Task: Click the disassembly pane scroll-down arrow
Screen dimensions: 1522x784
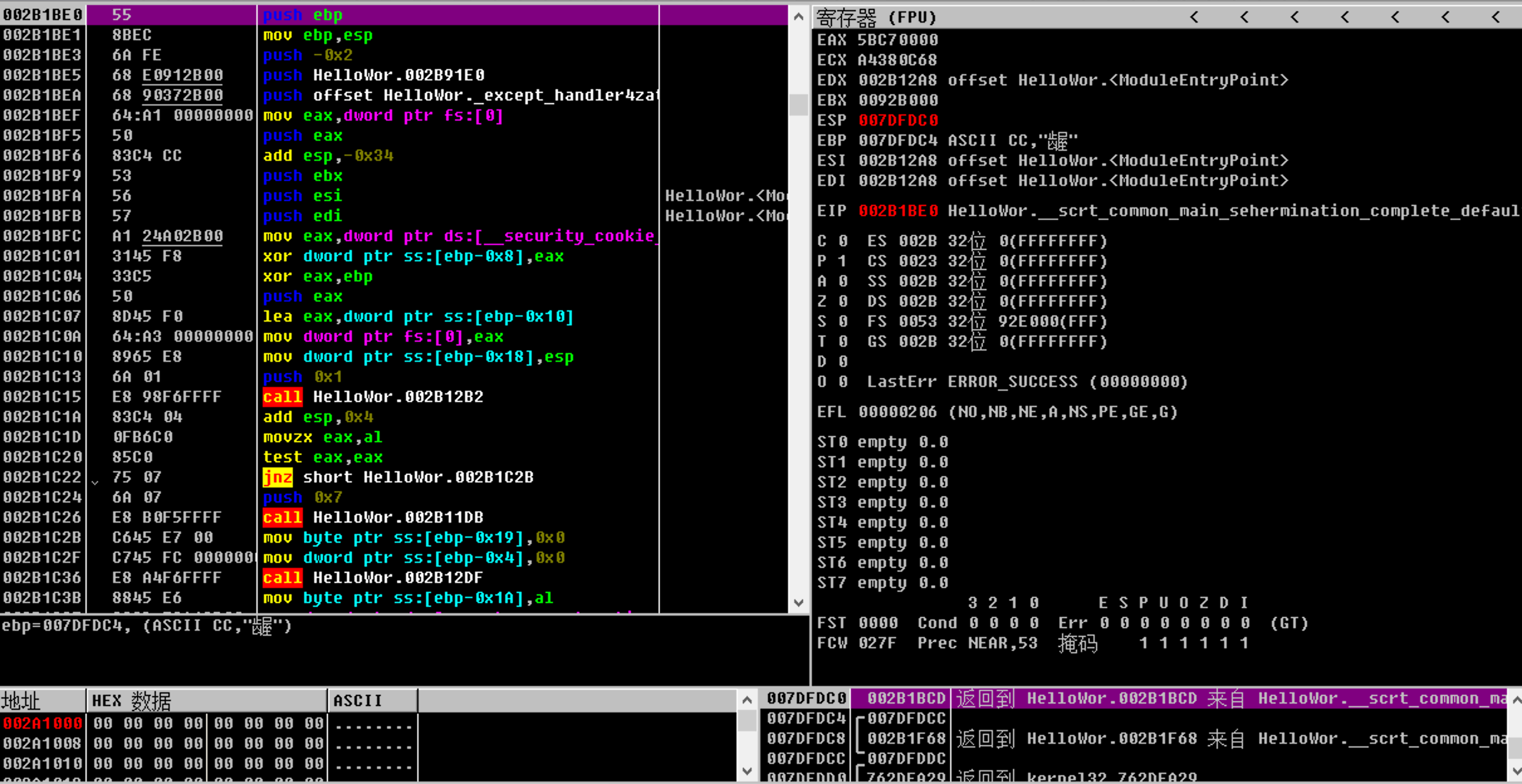Action: pyautogui.click(x=799, y=602)
